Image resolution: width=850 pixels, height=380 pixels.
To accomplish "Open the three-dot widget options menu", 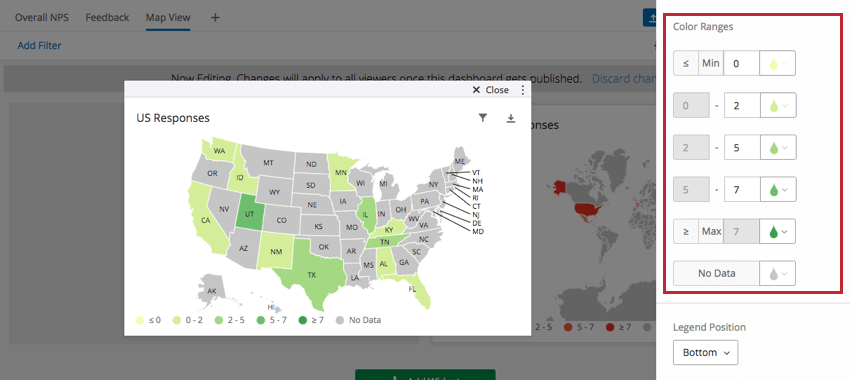I will coord(523,90).
